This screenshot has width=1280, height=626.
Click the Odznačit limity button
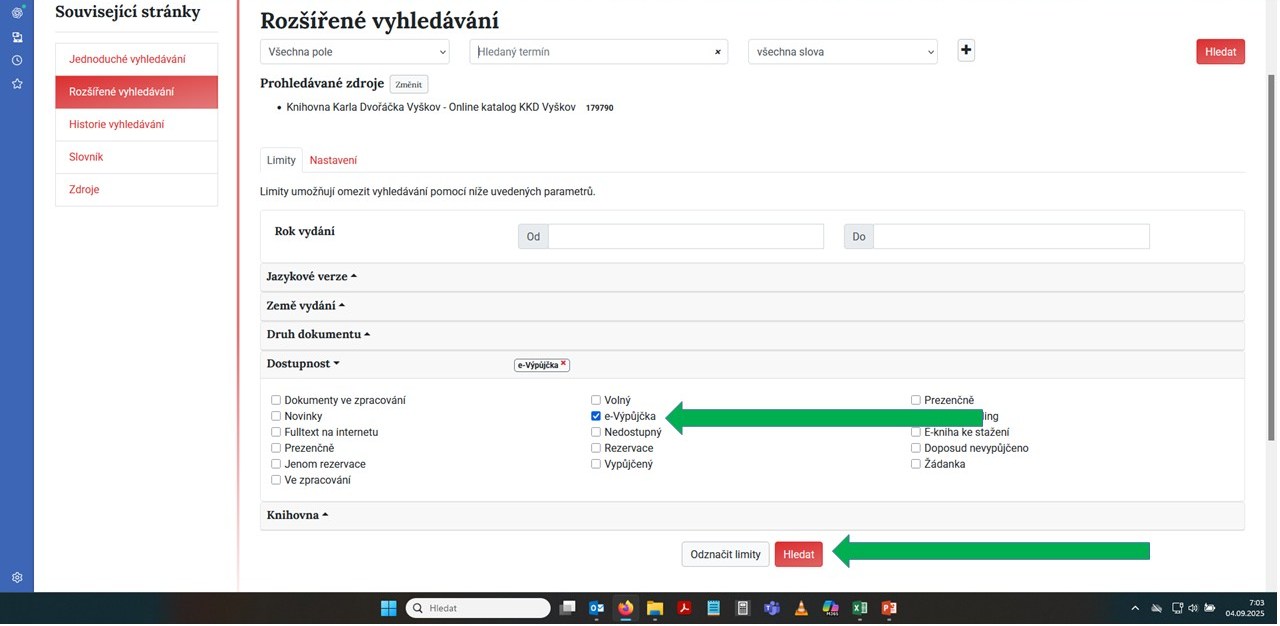coord(725,554)
